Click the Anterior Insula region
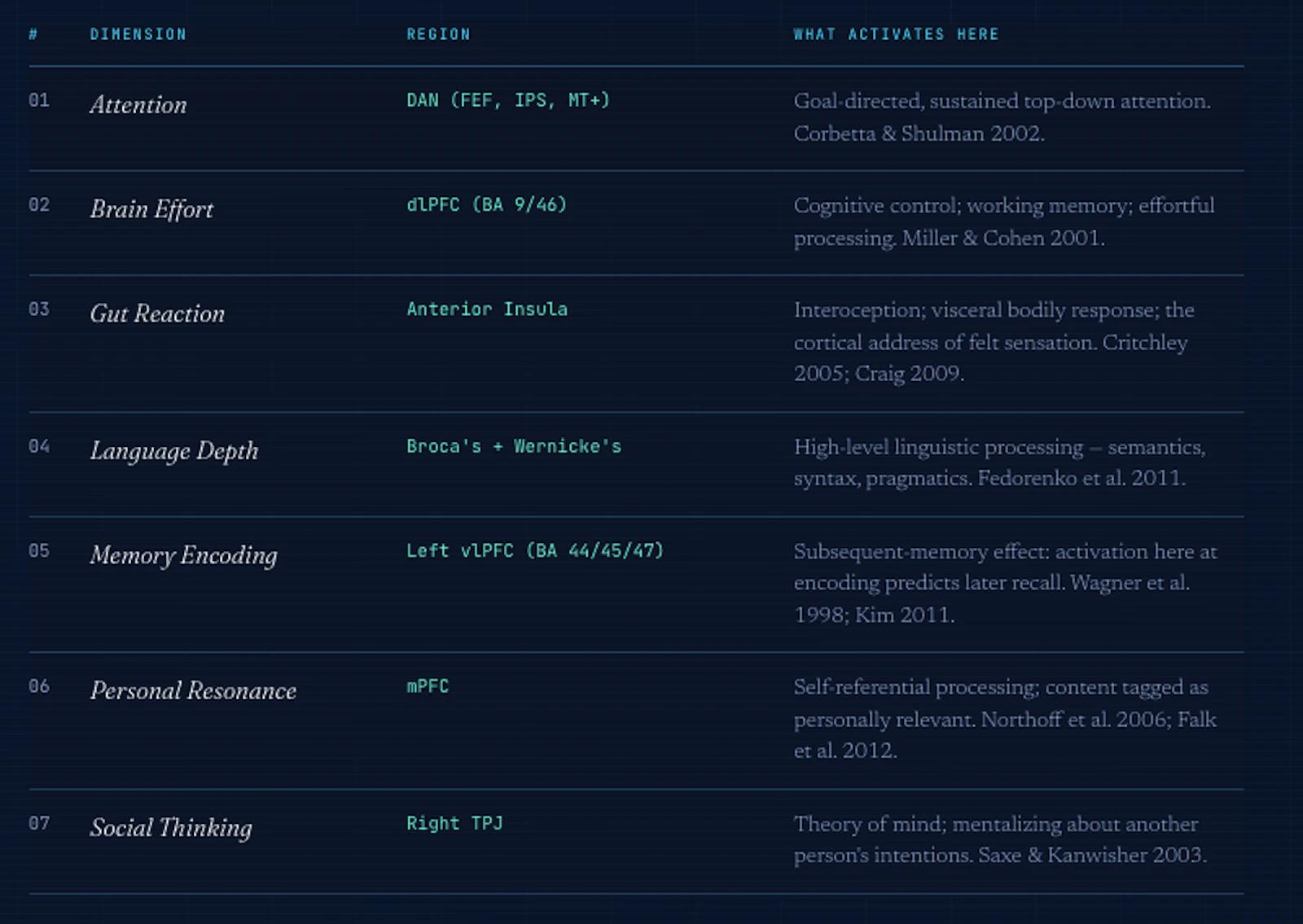 coord(487,309)
